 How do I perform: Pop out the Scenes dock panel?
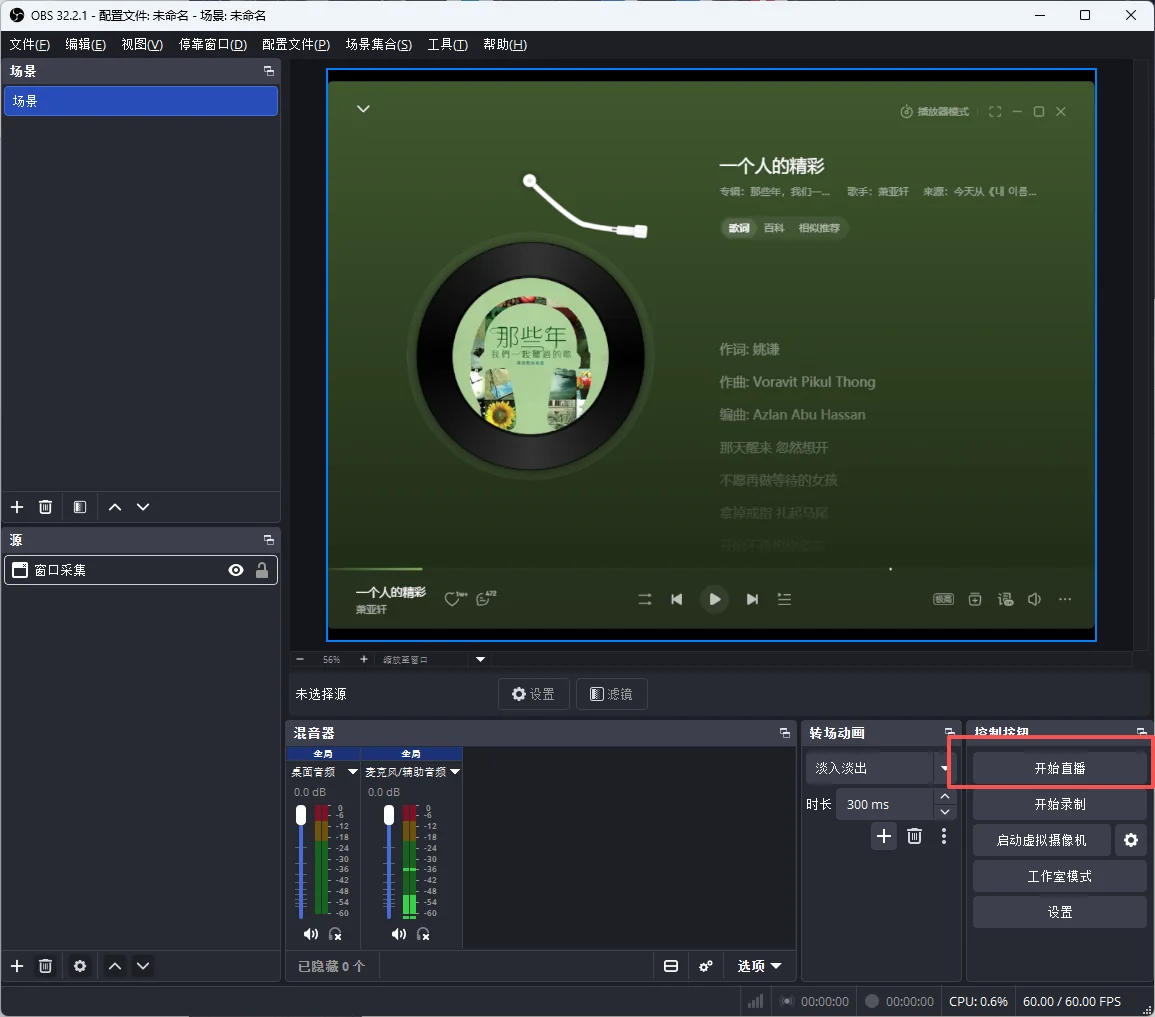click(269, 71)
